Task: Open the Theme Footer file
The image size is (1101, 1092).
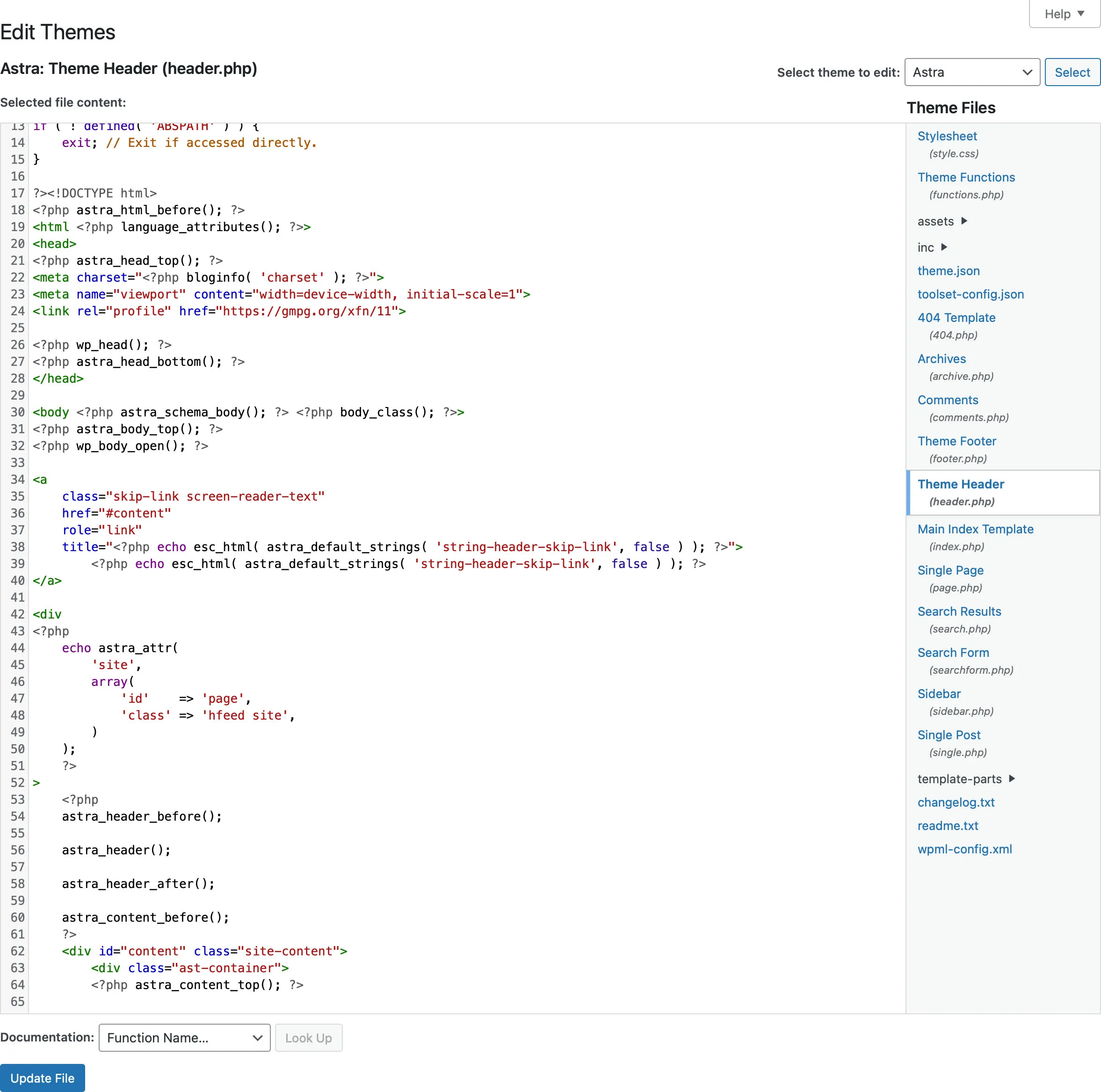Action: click(x=957, y=441)
